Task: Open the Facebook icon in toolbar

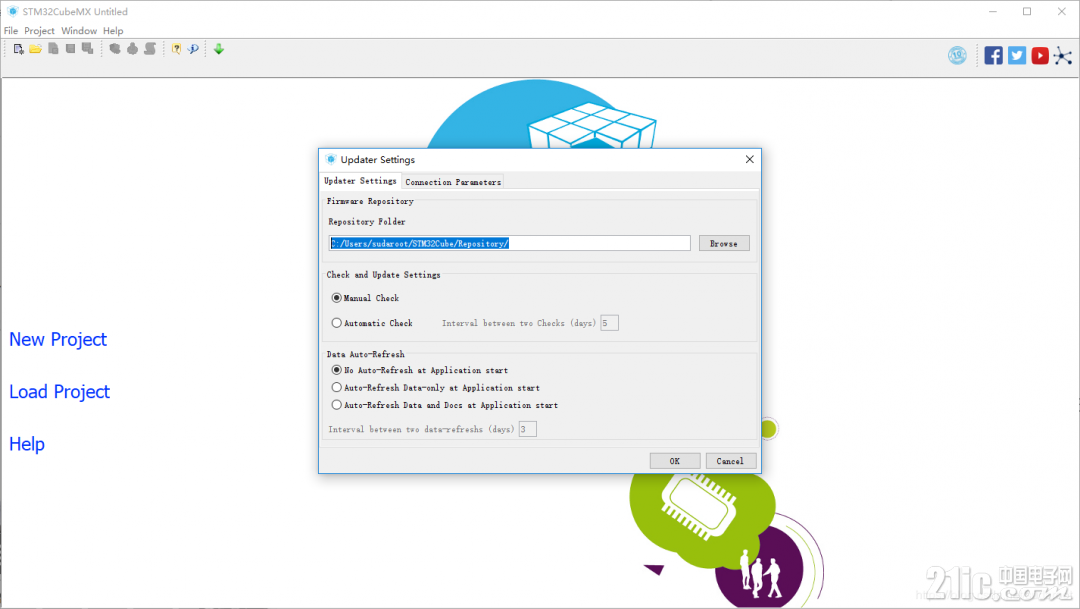Action: point(993,55)
